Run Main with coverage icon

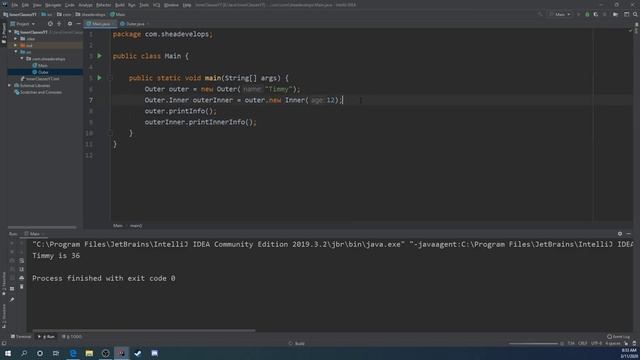coord(596,14)
